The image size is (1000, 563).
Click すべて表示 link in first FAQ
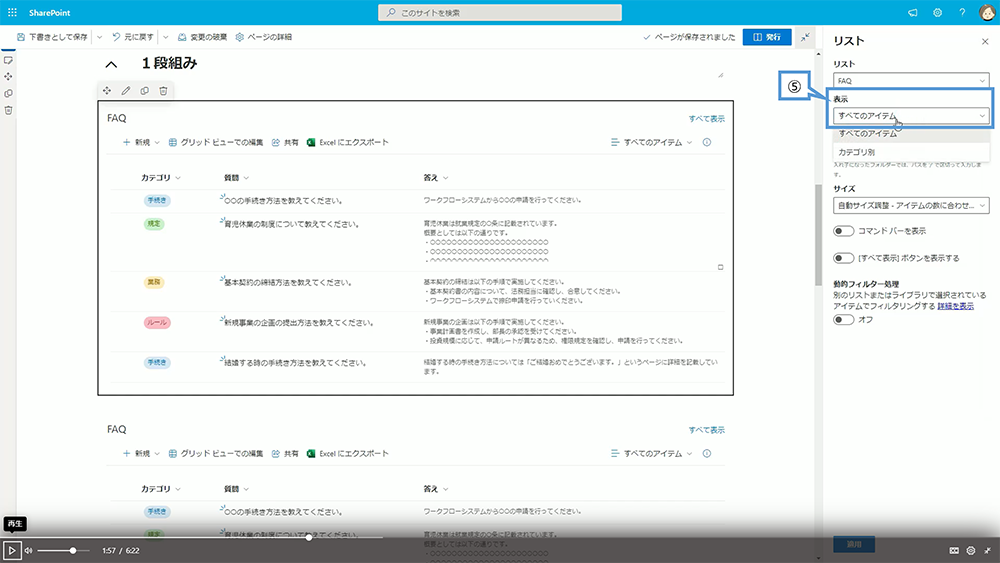[x=706, y=119]
